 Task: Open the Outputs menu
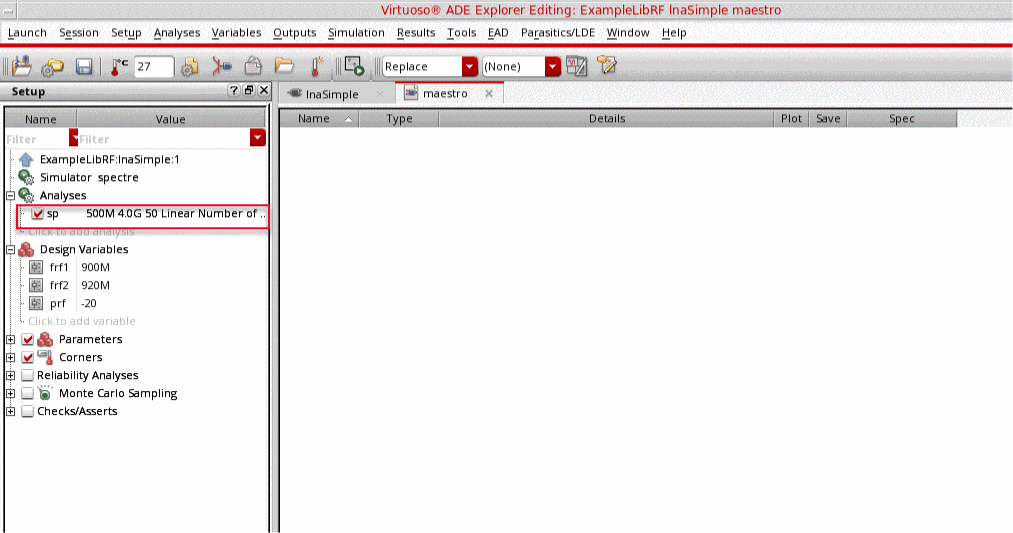coord(295,32)
